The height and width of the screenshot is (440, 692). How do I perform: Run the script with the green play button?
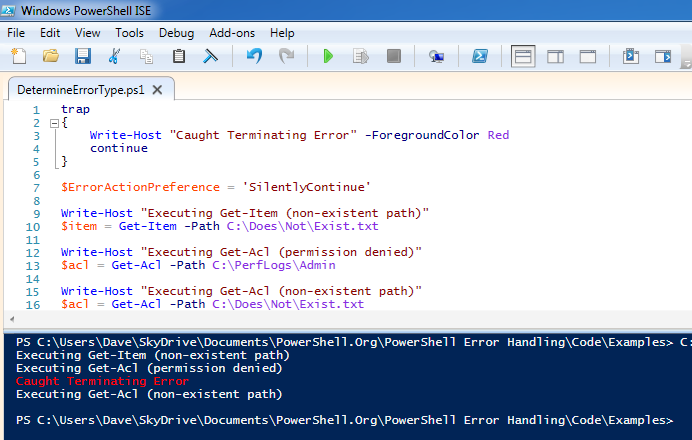tap(328, 57)
